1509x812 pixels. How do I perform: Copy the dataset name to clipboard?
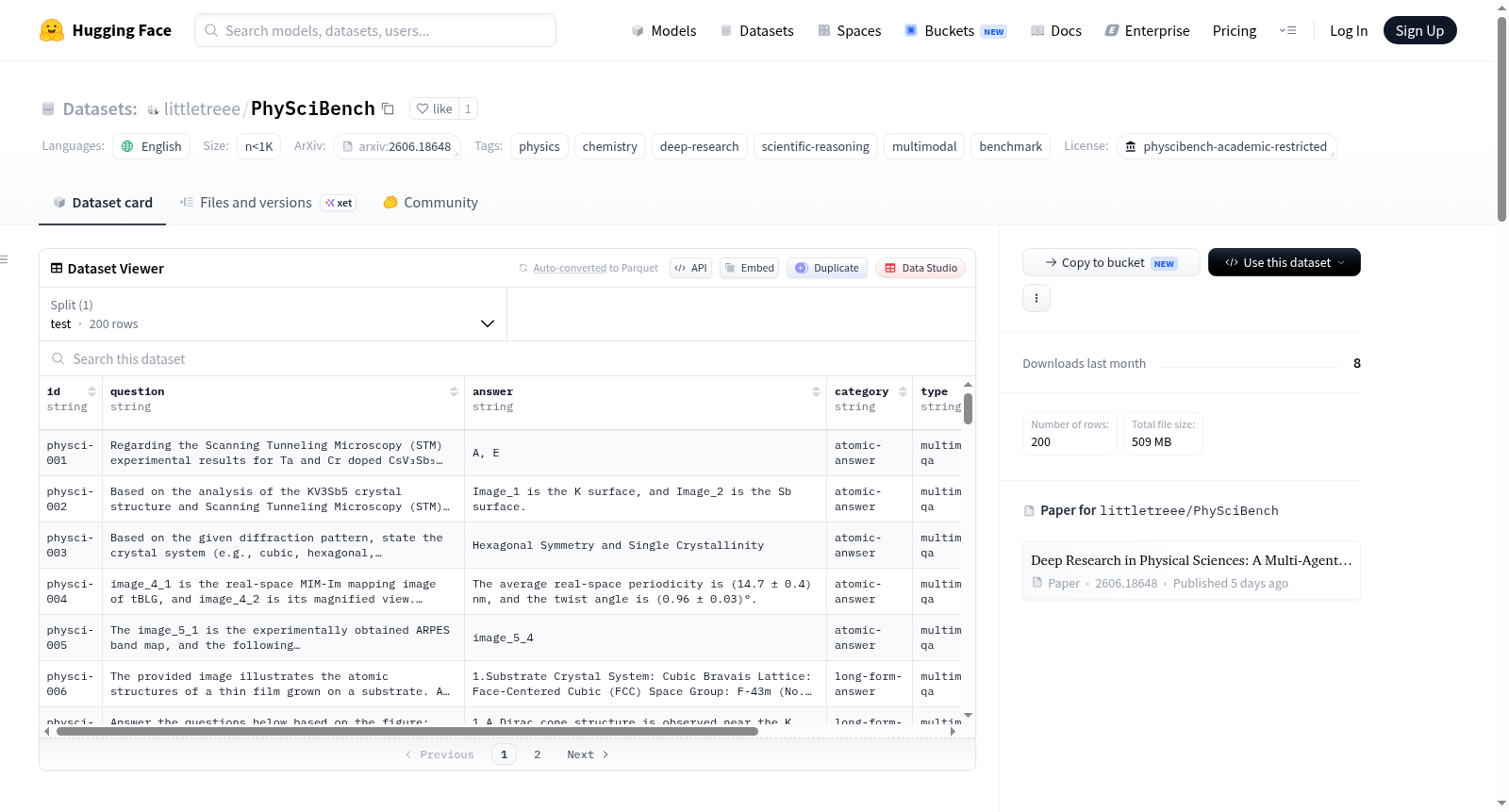(x=388, y=108)
